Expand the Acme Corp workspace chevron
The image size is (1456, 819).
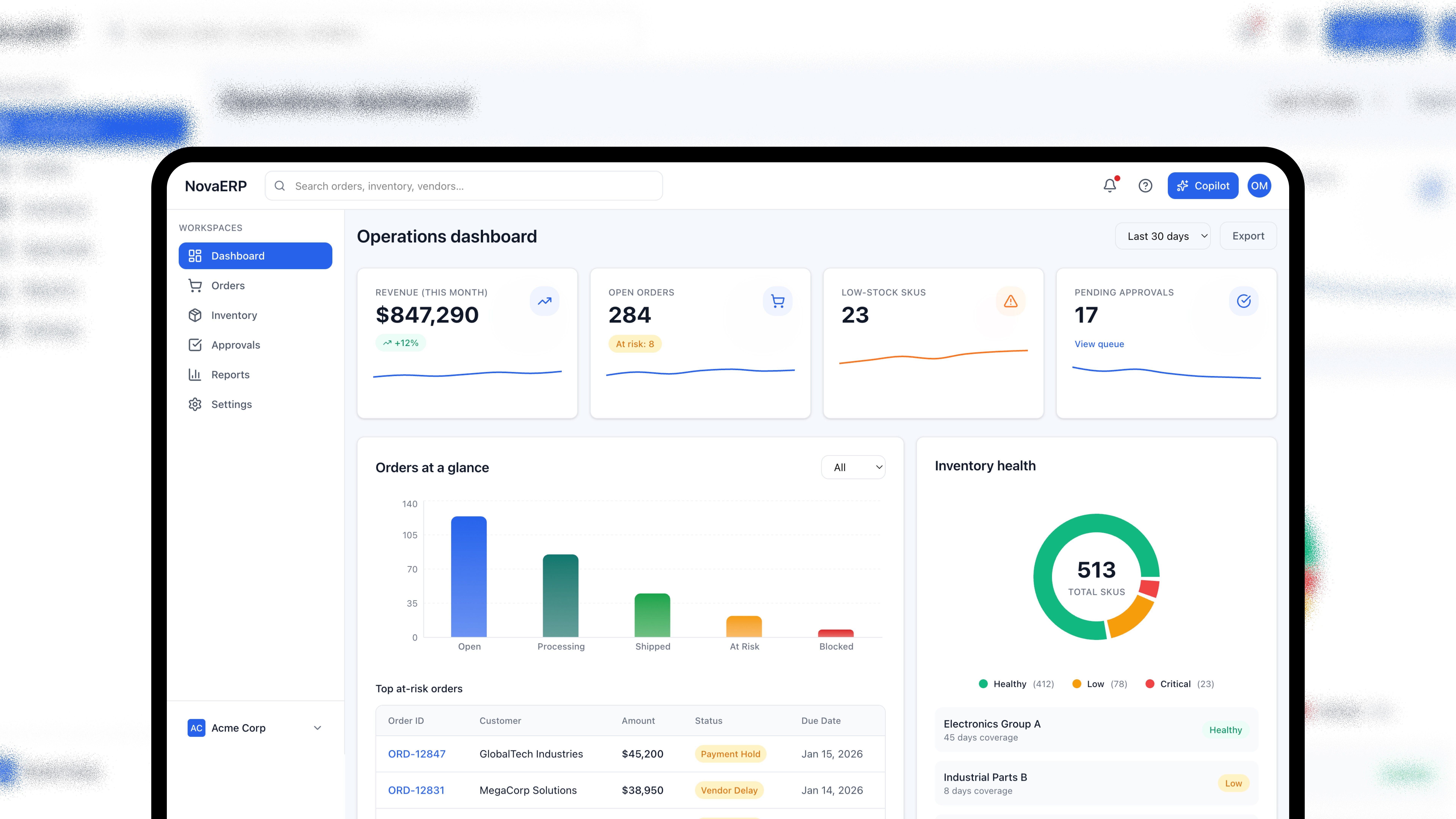pyautogui.click(x=318, y=728)
